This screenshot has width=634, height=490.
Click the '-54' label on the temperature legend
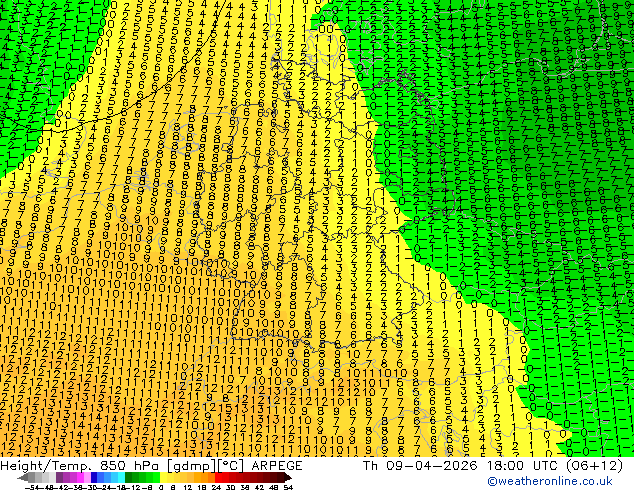(32, 487)
